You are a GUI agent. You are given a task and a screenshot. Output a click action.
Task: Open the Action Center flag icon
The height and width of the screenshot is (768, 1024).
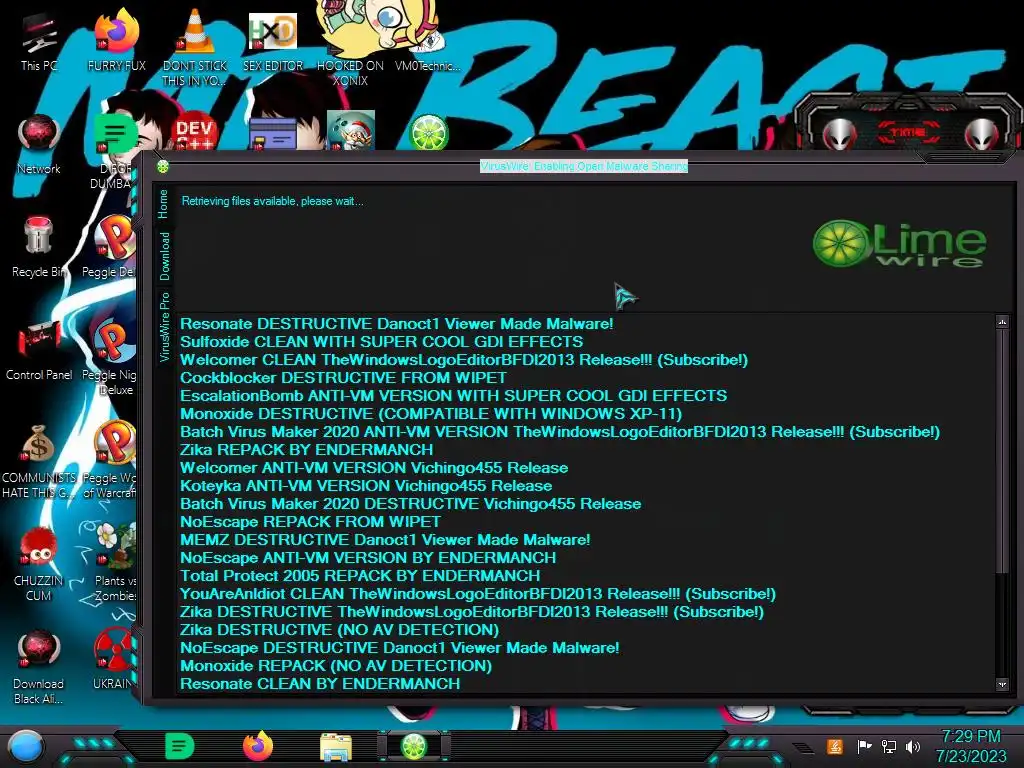point(864,746)
